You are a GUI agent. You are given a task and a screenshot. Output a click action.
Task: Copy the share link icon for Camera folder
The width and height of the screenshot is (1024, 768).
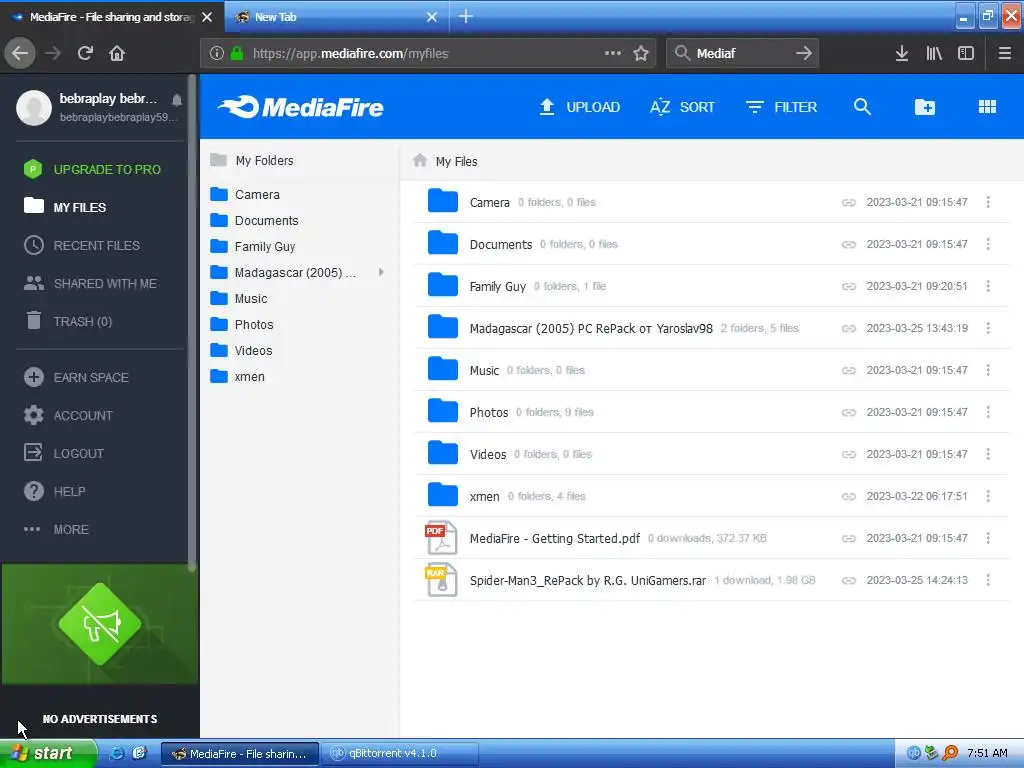[848, 202]
